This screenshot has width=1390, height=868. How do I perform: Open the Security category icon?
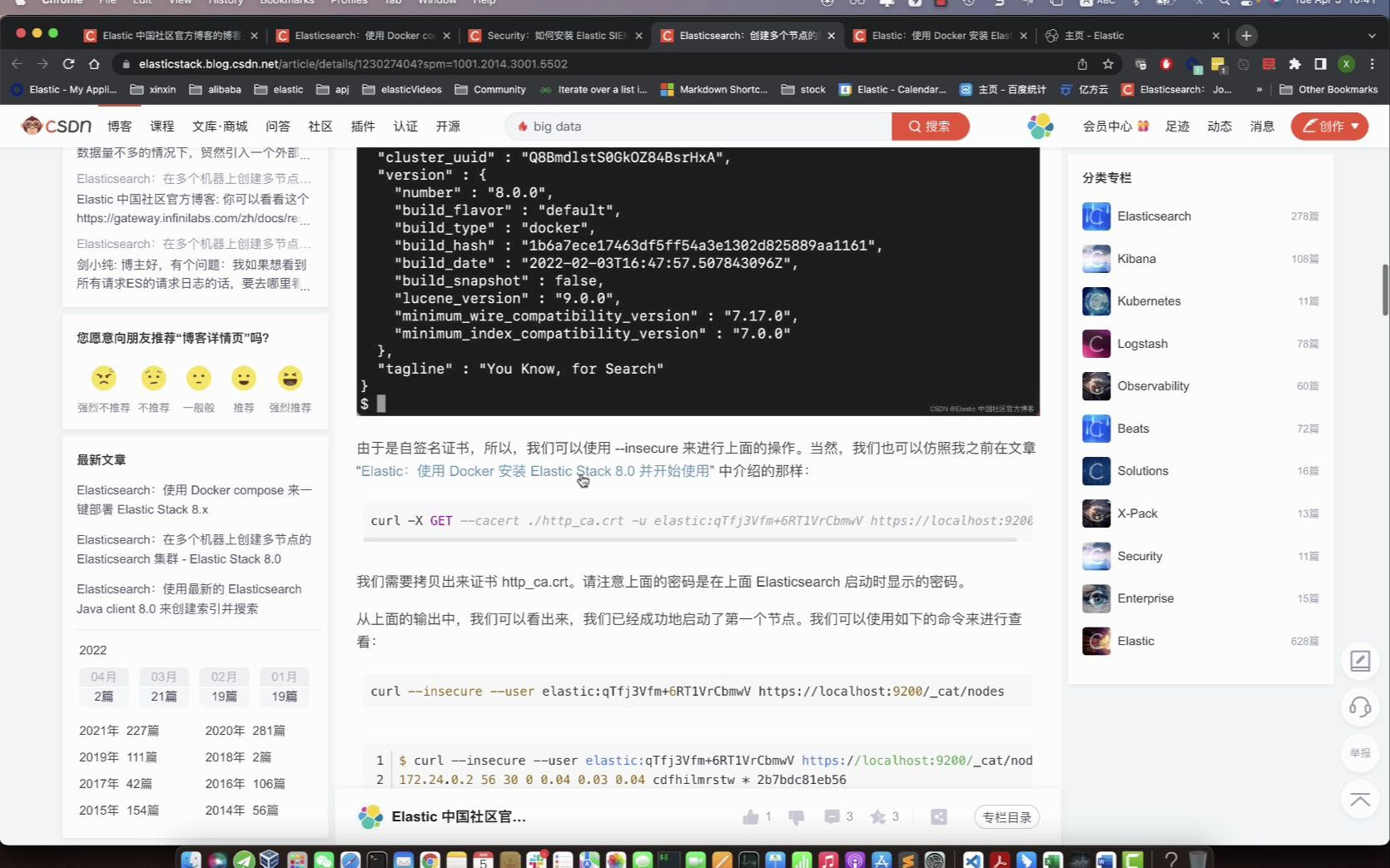click(x=1096, y=556)
